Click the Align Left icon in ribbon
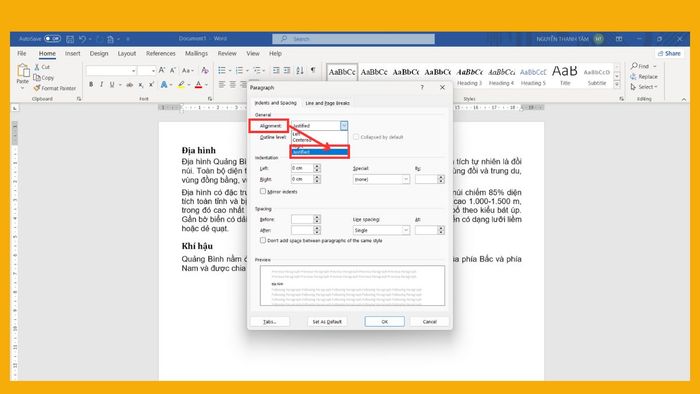The height and width of the screenshot is (394, 700). [222, 84]
